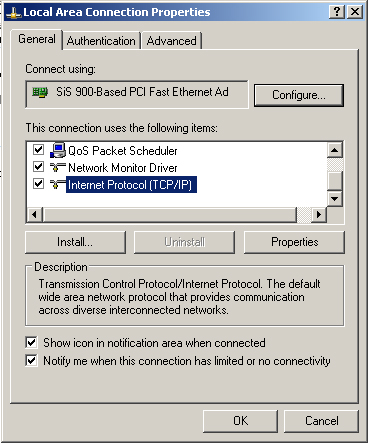368x444 pixels.
Task: Open the Advanced tab
Action: click(x=172, y=41)
